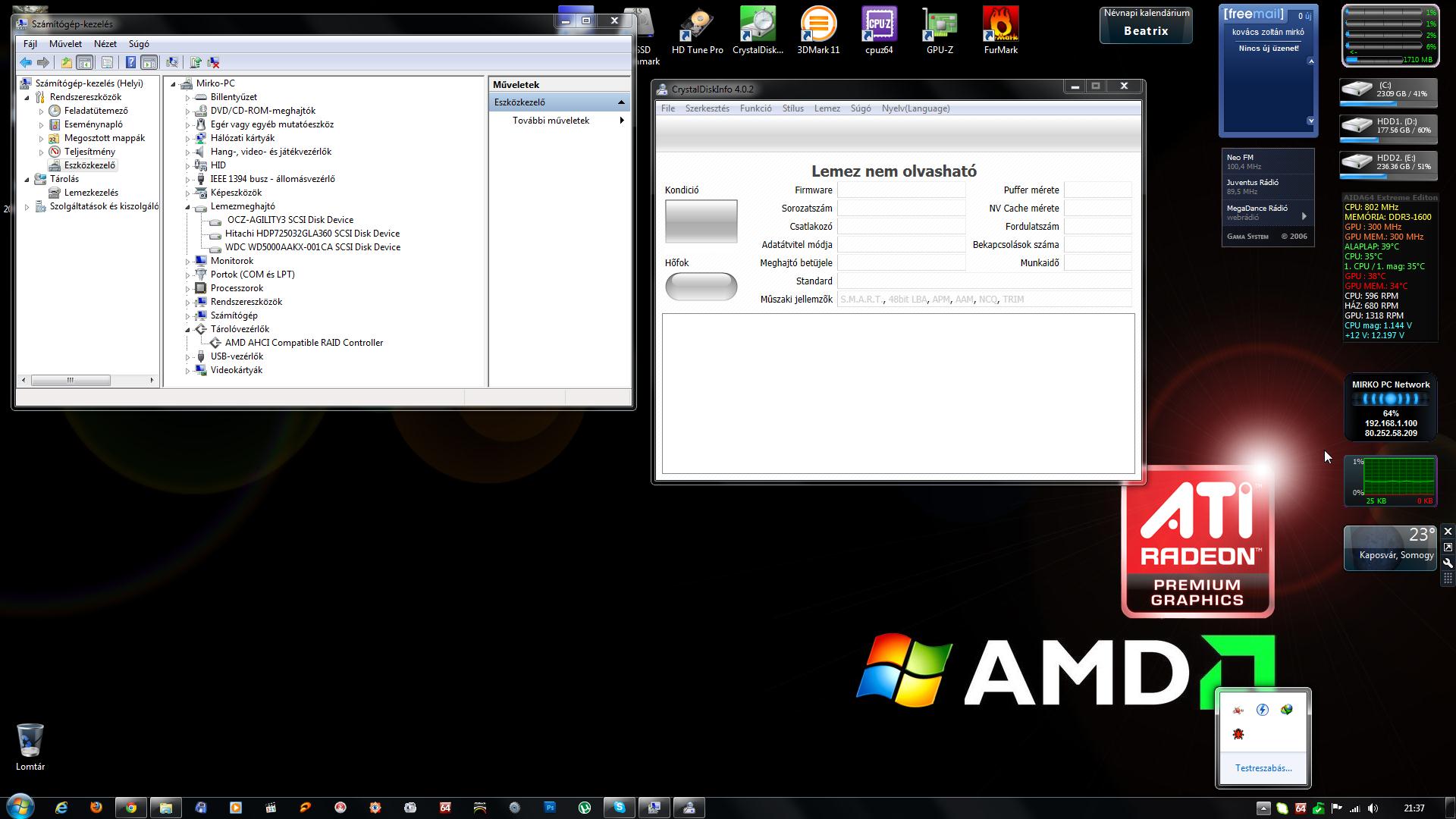This screenshot has width=1456, height=819.
Task: Open the Funkció menu in CrystalDiskInfo
Action: (755, 108)
